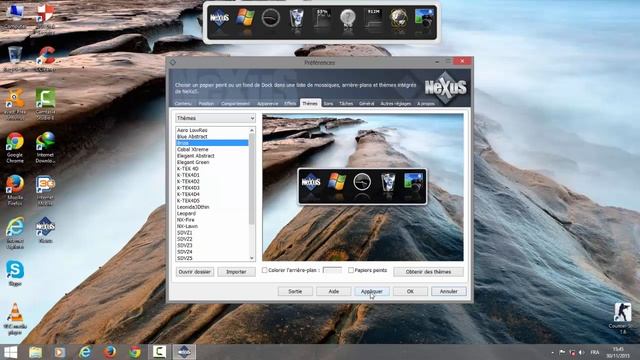Click the Windows flag icon in the dock
This screenshot has height=360, width=640.
coord(245,18)
